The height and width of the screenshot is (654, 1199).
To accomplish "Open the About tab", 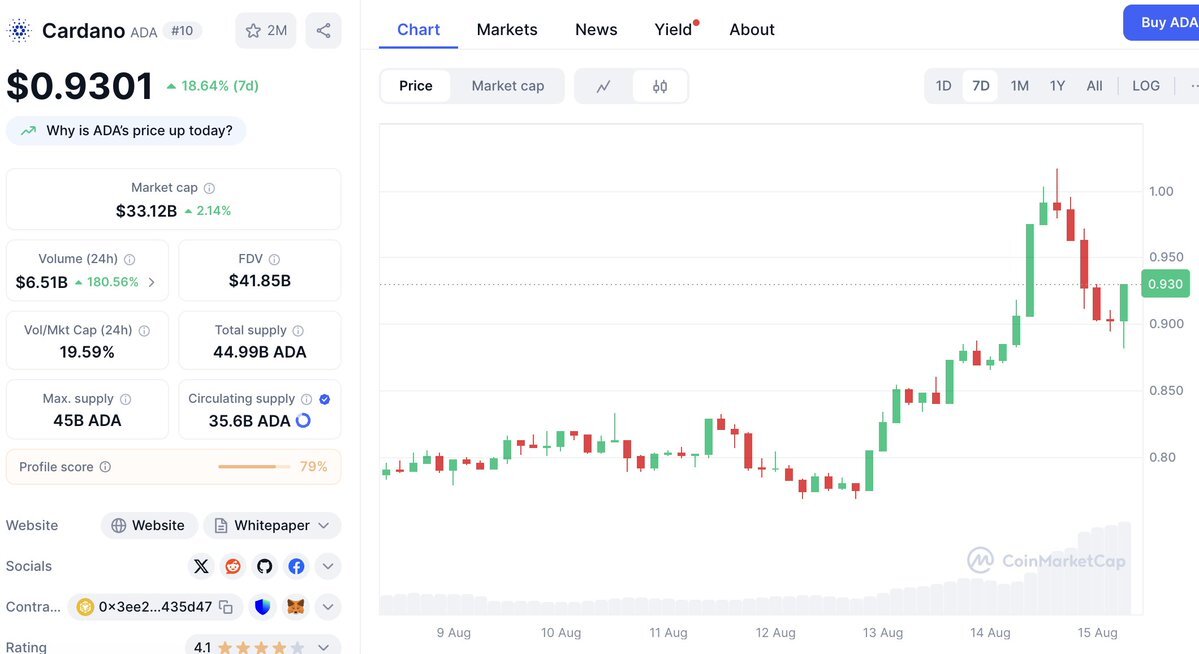I will coord(752,30).
